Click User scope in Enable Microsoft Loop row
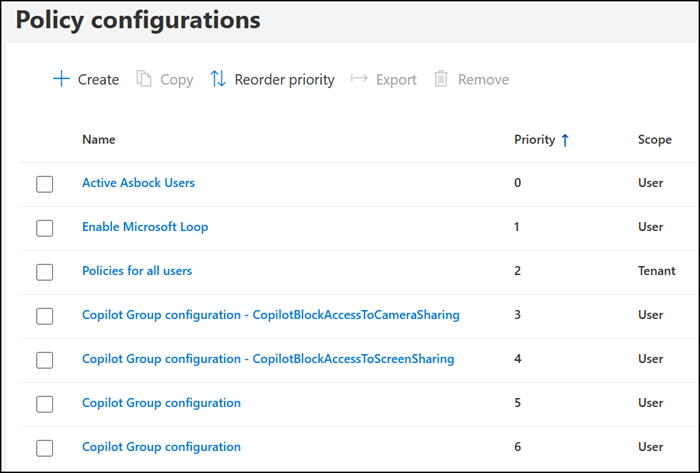This screenshot has height=473, width=700. pyautogui.click(x=650, y=227)
